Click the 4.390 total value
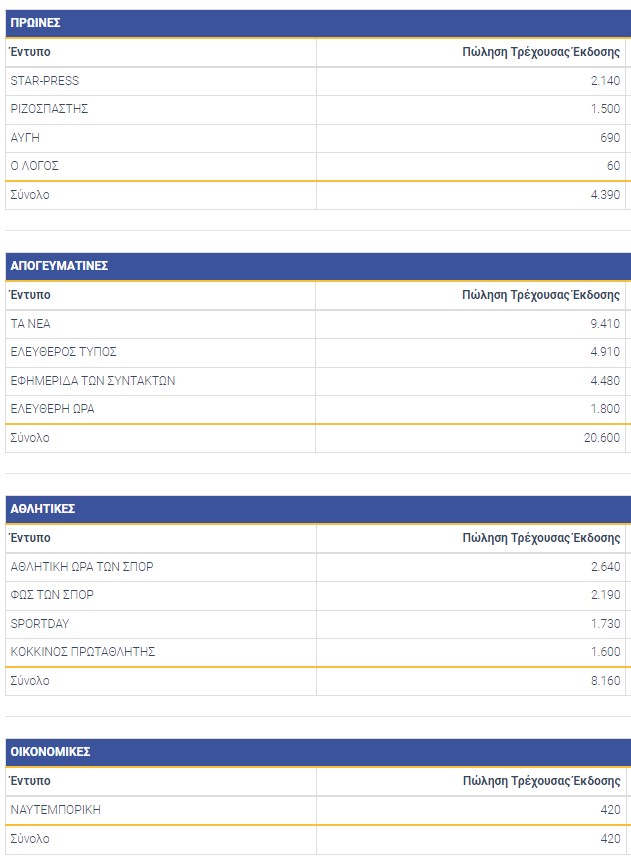Image resolution: width=631 pixels, height=861 pixels. tap(605, 195)
